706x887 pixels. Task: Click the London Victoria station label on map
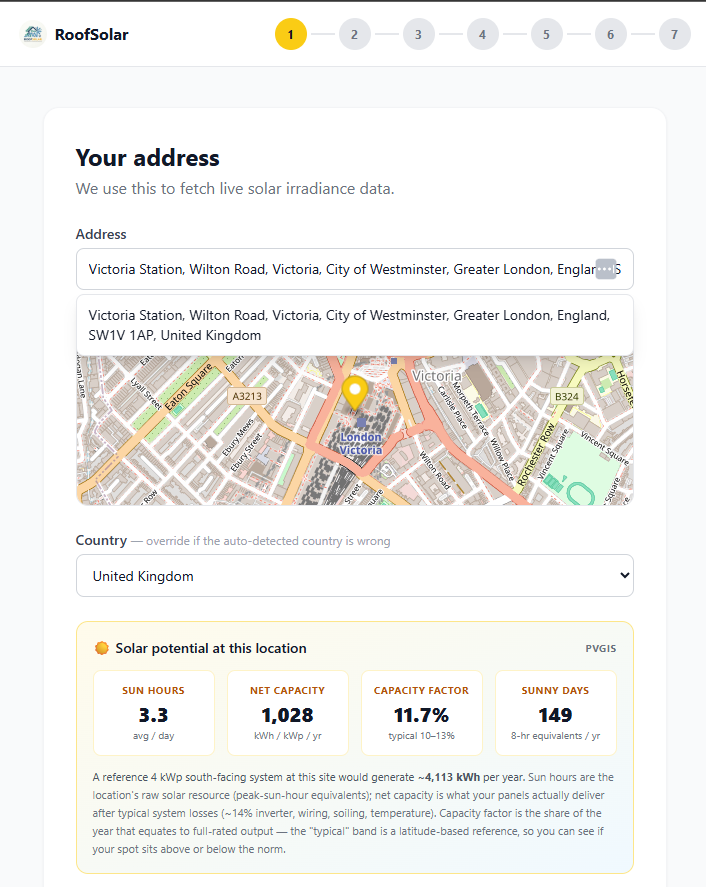361,444
